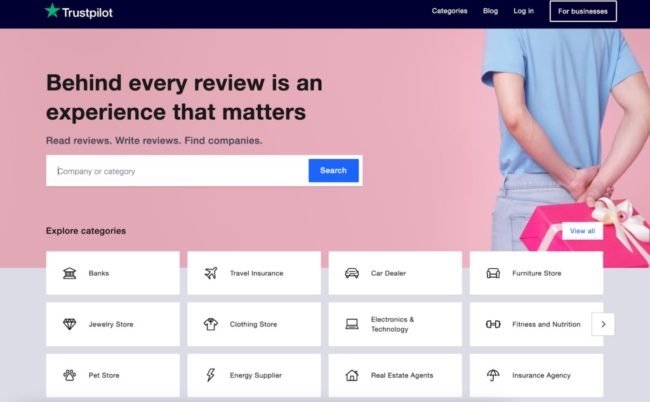Click the Pet Store paw icon

tap(69, 376)
